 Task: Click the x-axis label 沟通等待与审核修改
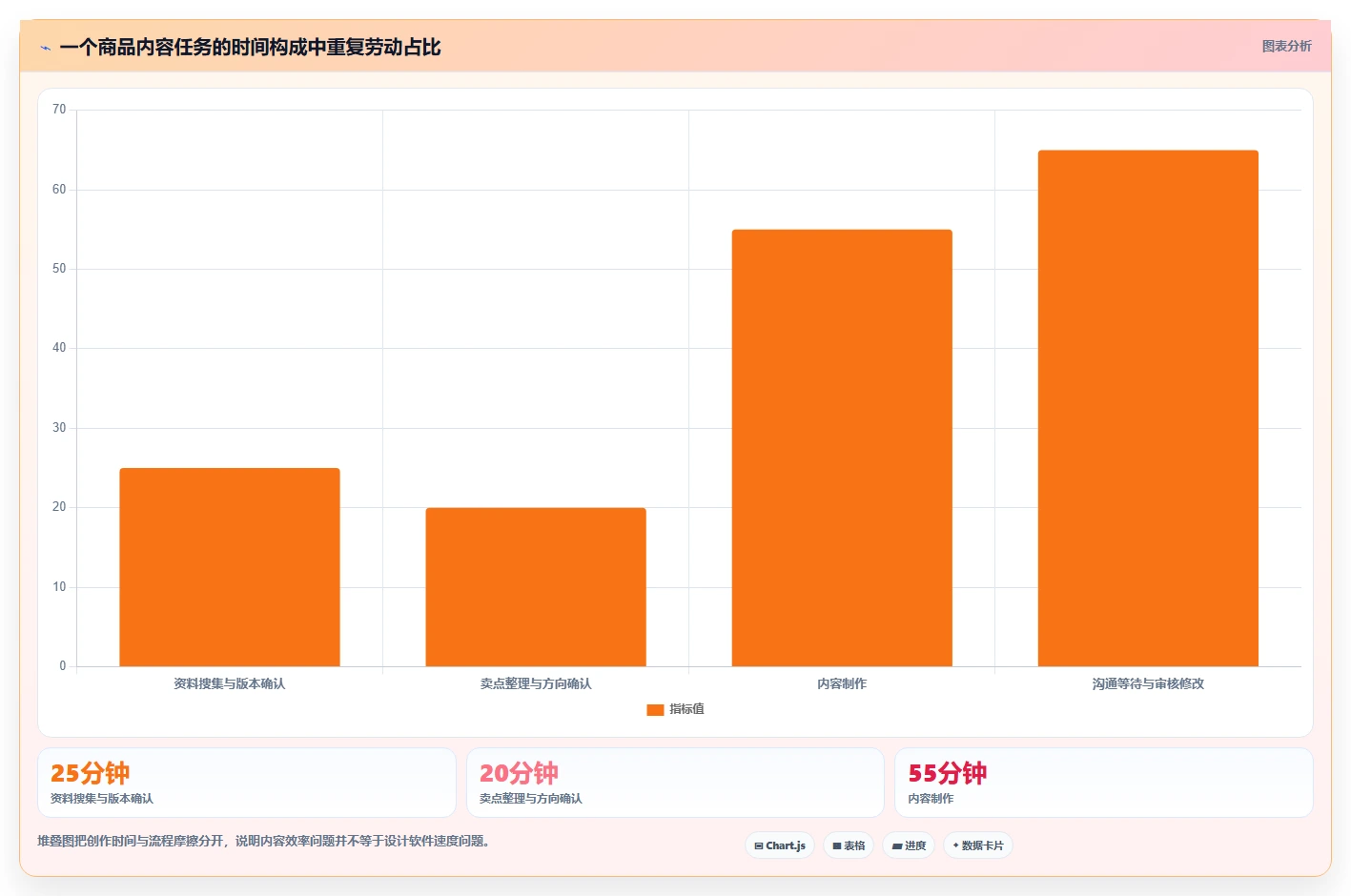pyautogui.click(x=1148, y=683)
